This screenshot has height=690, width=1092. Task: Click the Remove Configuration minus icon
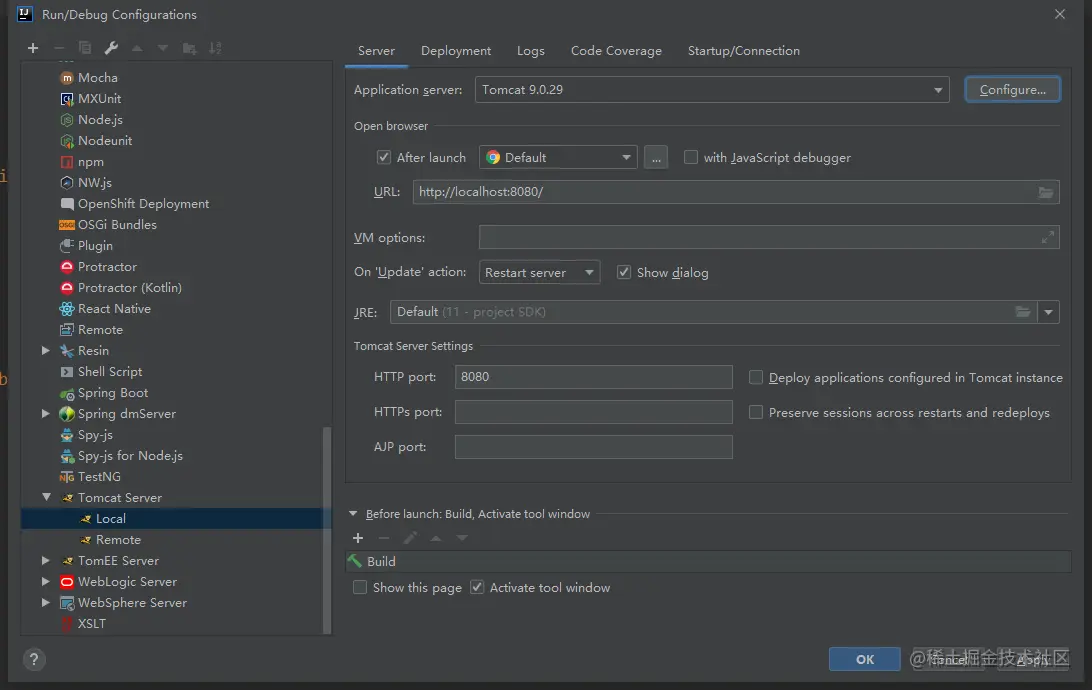tap(59, 48)
